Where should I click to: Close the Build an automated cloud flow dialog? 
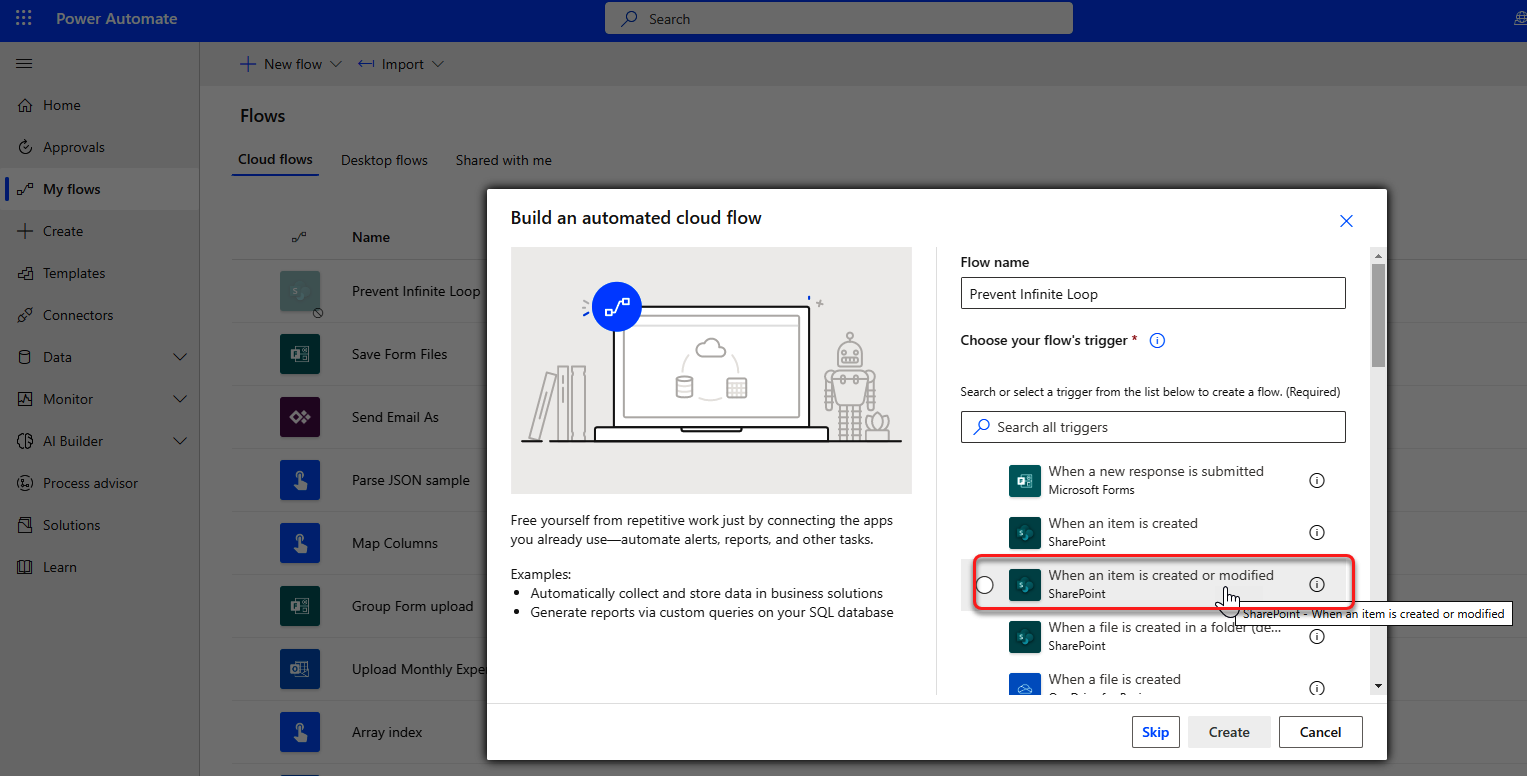(1346, 221)
